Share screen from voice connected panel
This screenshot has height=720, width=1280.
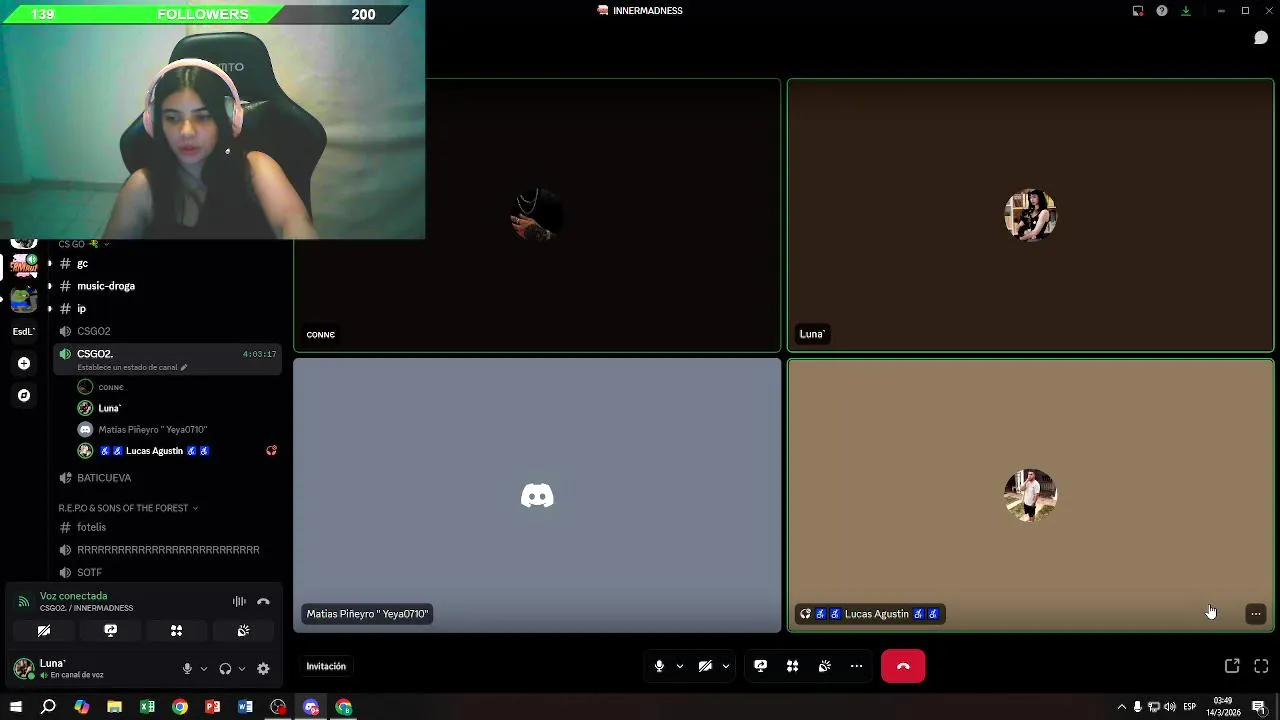coord(111,631)
